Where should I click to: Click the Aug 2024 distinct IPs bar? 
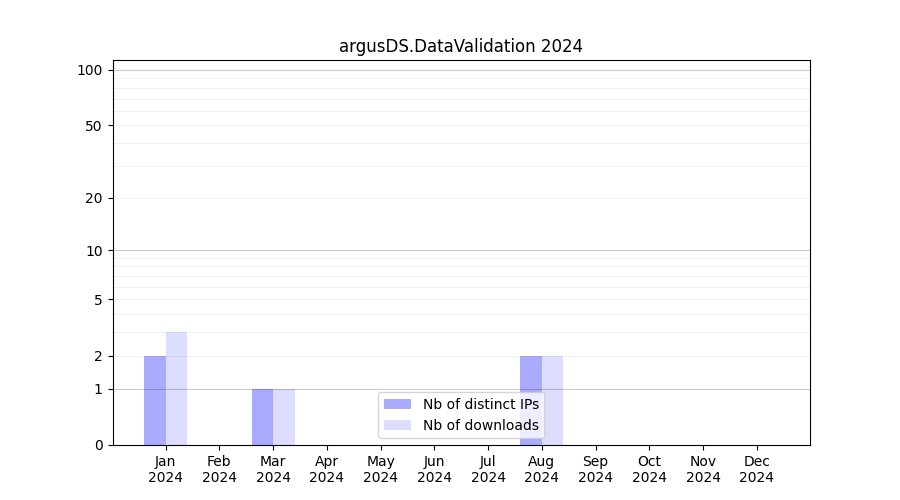coord(531,400)
